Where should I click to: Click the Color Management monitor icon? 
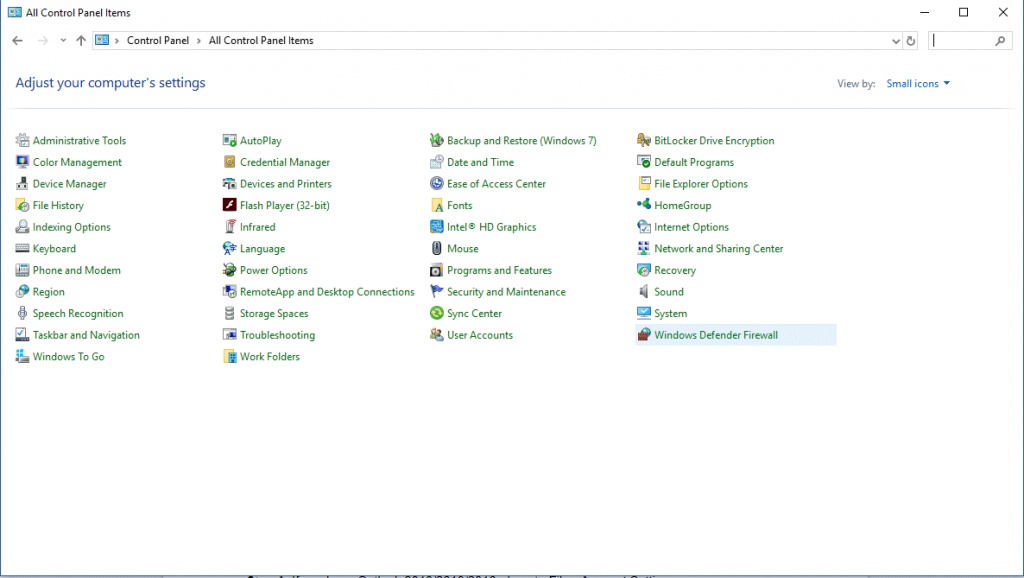(x=22, y=162)
